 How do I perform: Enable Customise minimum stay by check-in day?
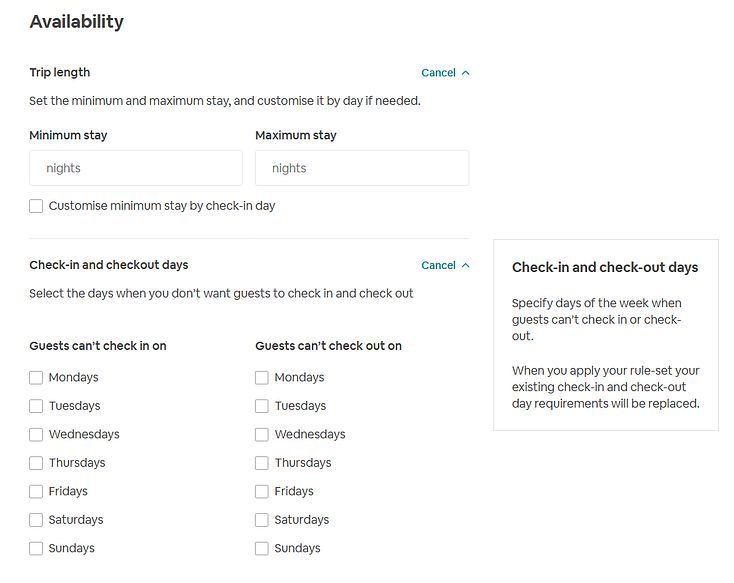pos(36,206)
